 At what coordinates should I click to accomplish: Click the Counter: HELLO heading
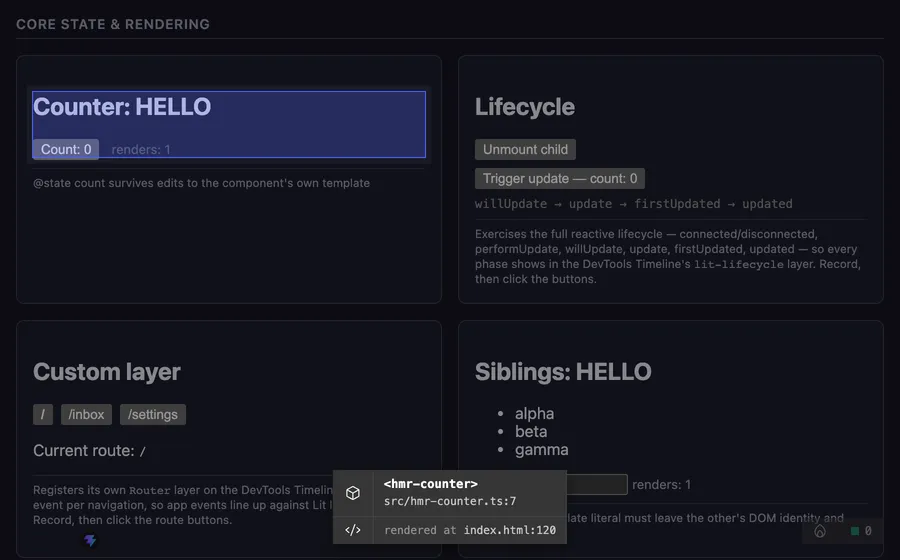[x=122, y=107]
